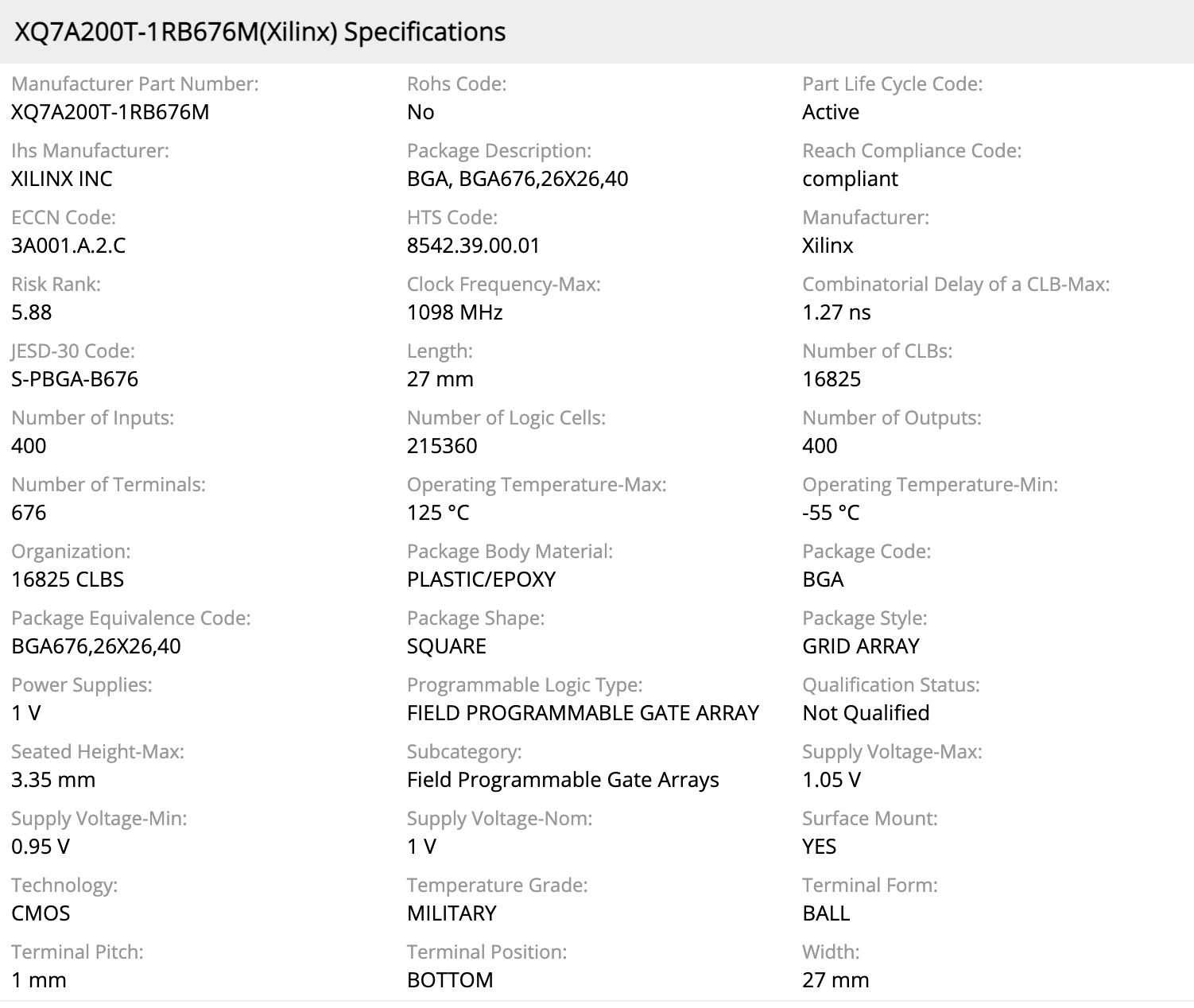Select the Manufacturer Part Number value XQ7A200T-1RB676M

pyautogui.click(x=110, y=112)
